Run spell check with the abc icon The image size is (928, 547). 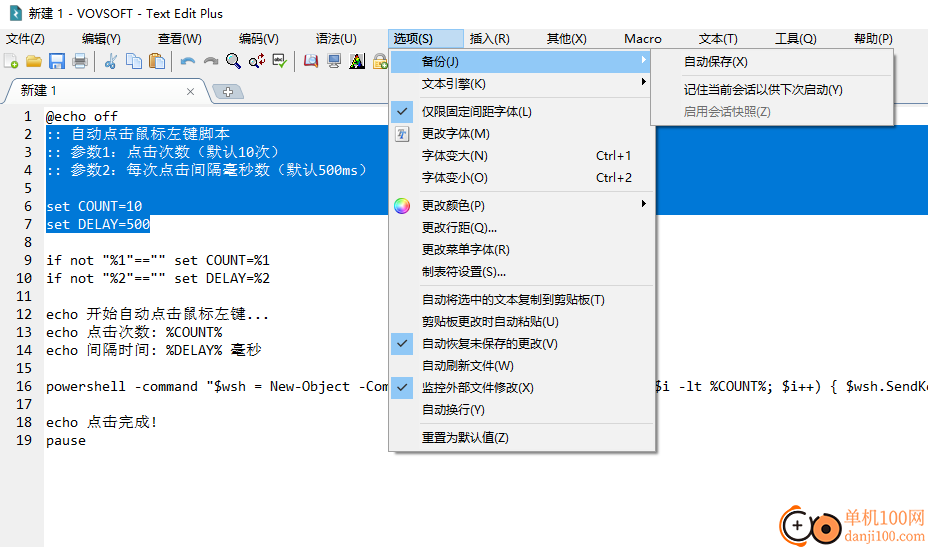pyautogui.click(x=280, y=60)
